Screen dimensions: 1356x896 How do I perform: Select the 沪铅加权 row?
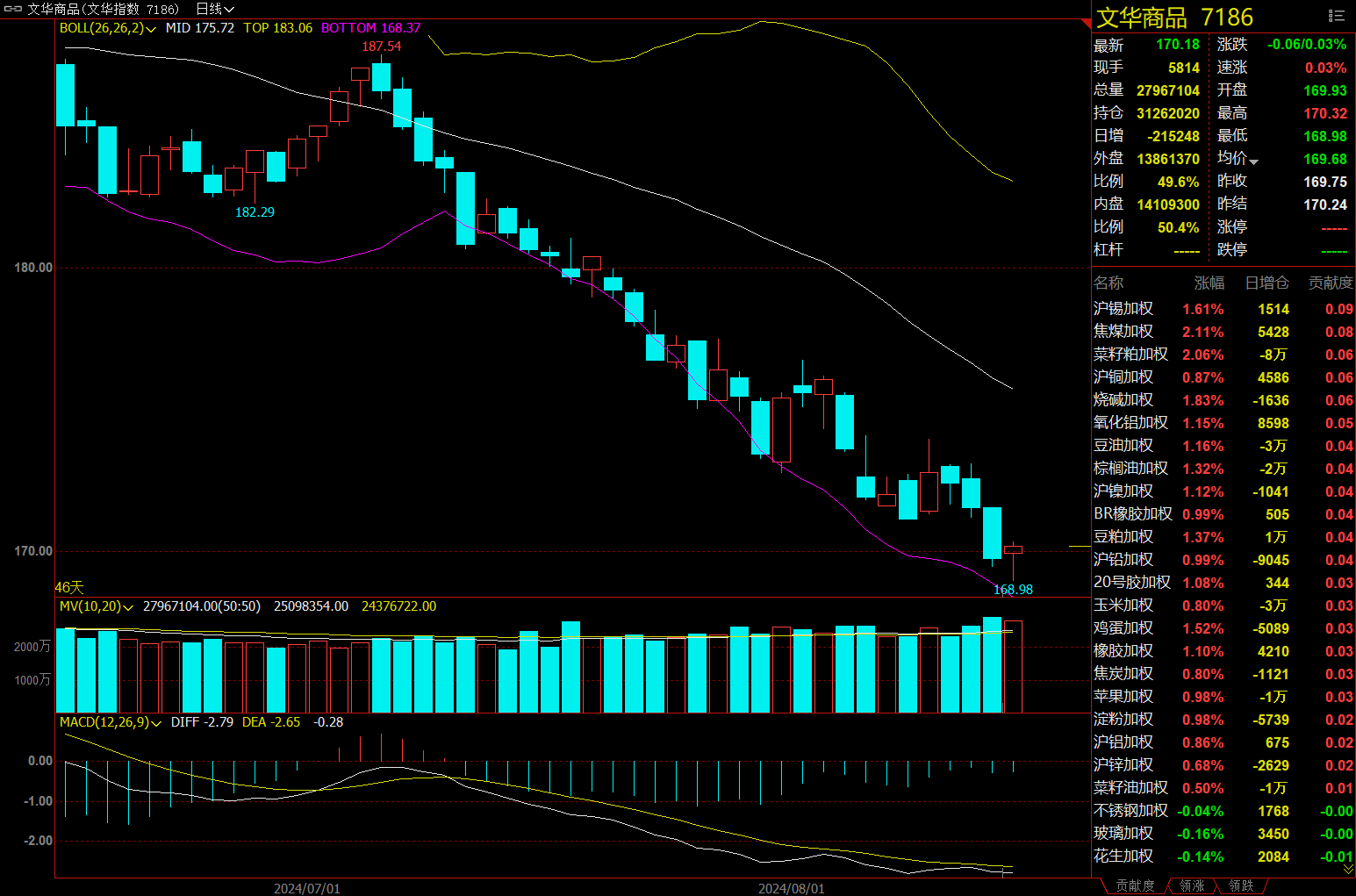[1223, 560]
